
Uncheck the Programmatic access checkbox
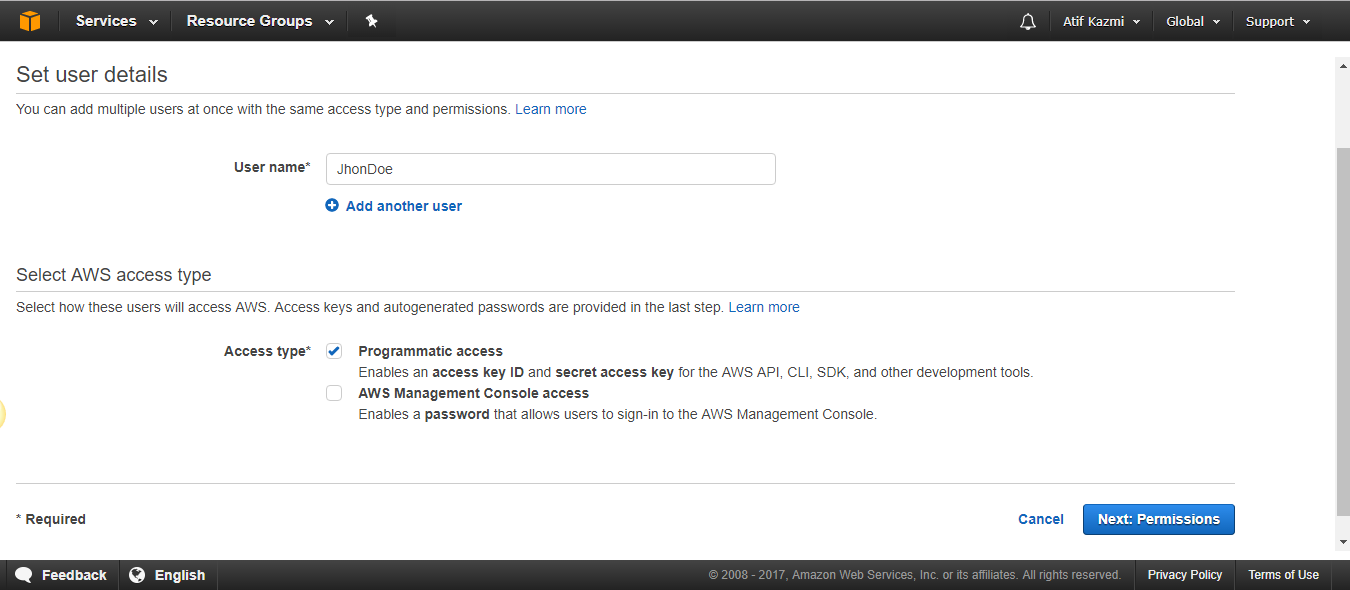click(334, 351)
